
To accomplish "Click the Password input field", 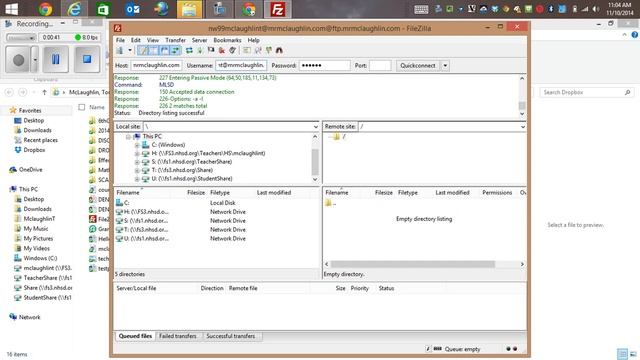I will tap(324, 65).
